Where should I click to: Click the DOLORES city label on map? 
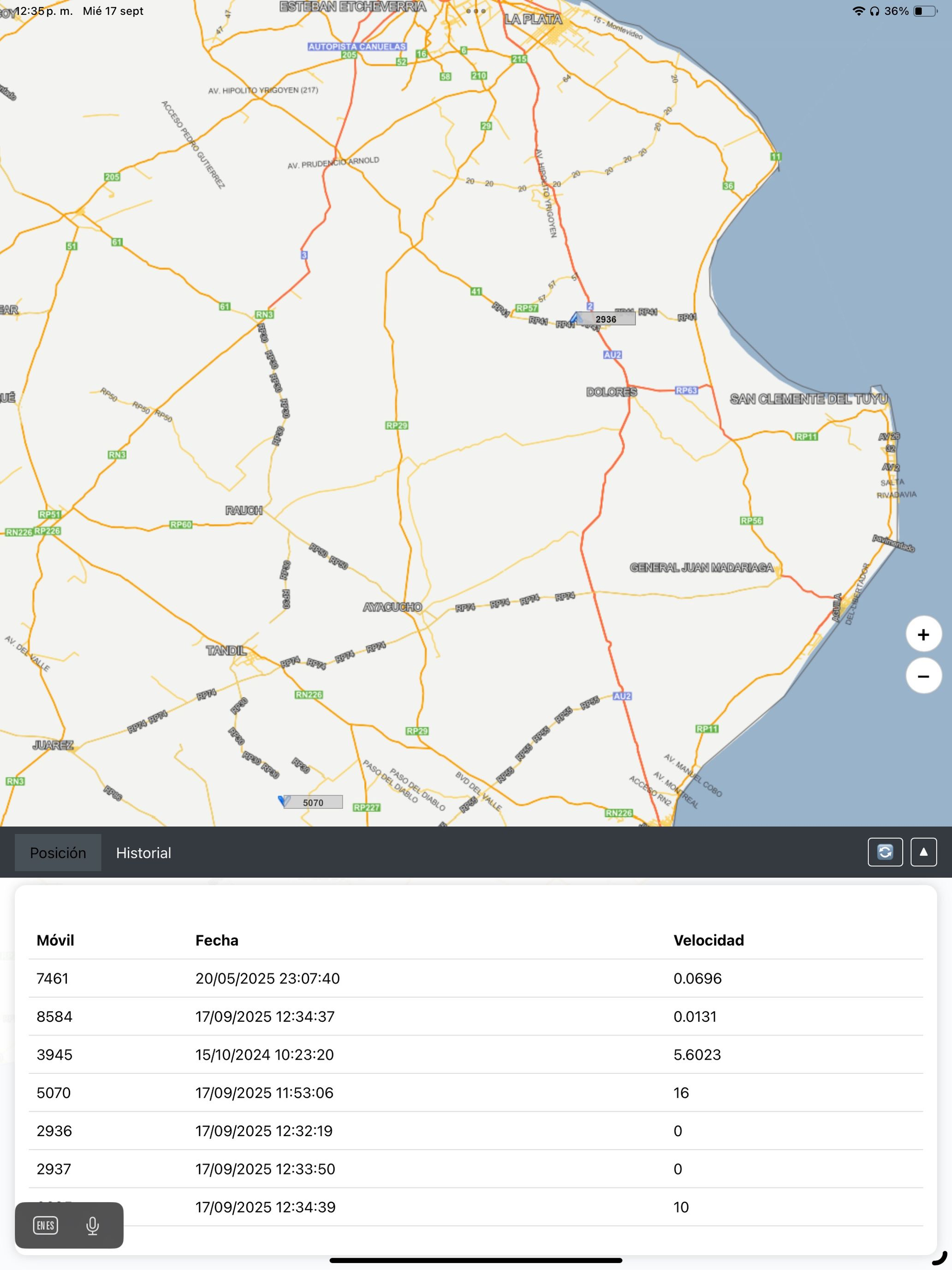612,392
